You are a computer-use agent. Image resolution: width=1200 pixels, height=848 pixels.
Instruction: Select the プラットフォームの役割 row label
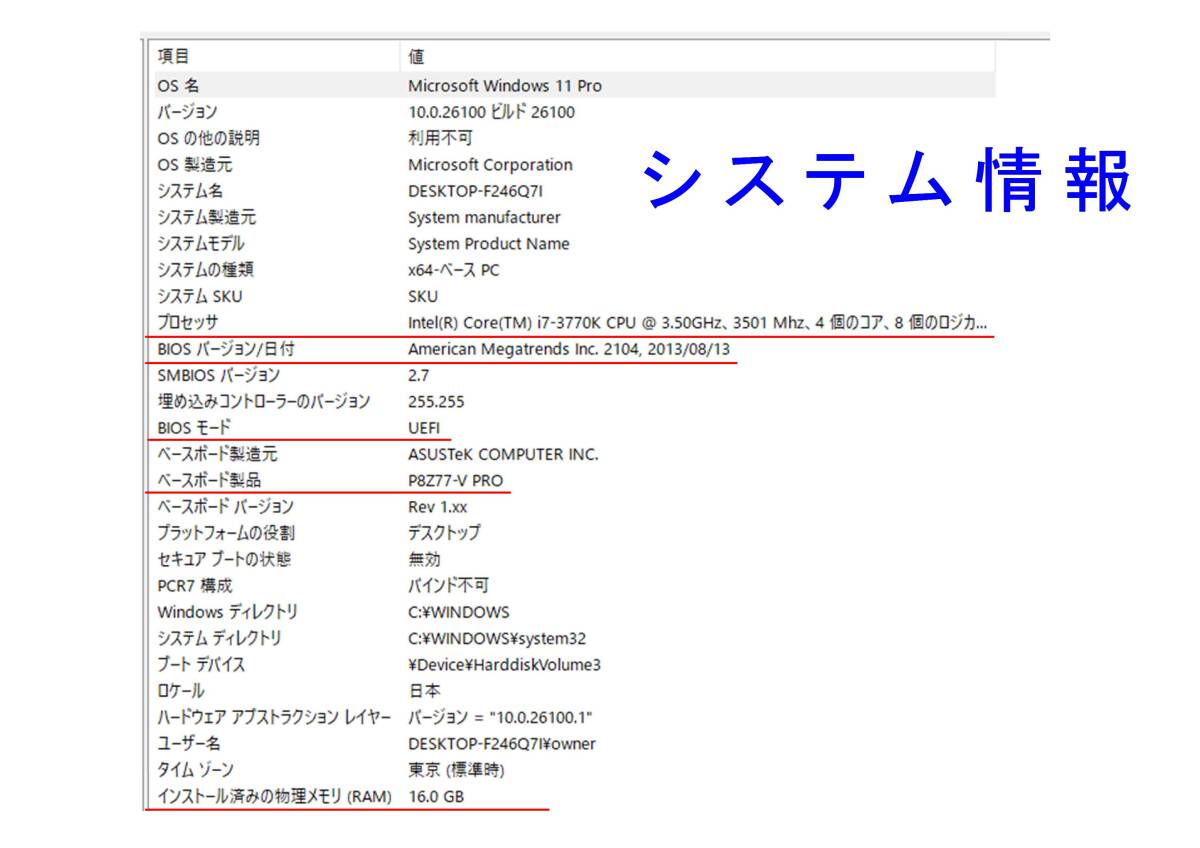tap(225, 533)
